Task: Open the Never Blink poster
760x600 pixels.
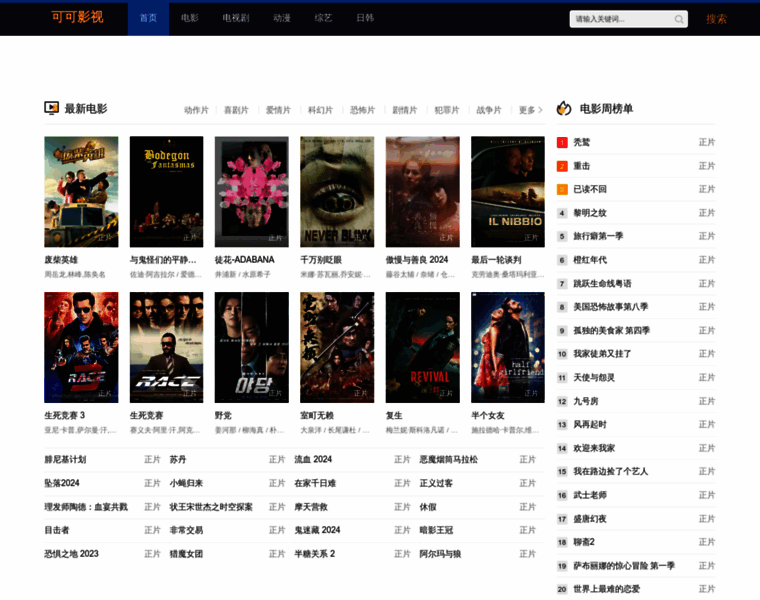Action: [x=337, y=191]
